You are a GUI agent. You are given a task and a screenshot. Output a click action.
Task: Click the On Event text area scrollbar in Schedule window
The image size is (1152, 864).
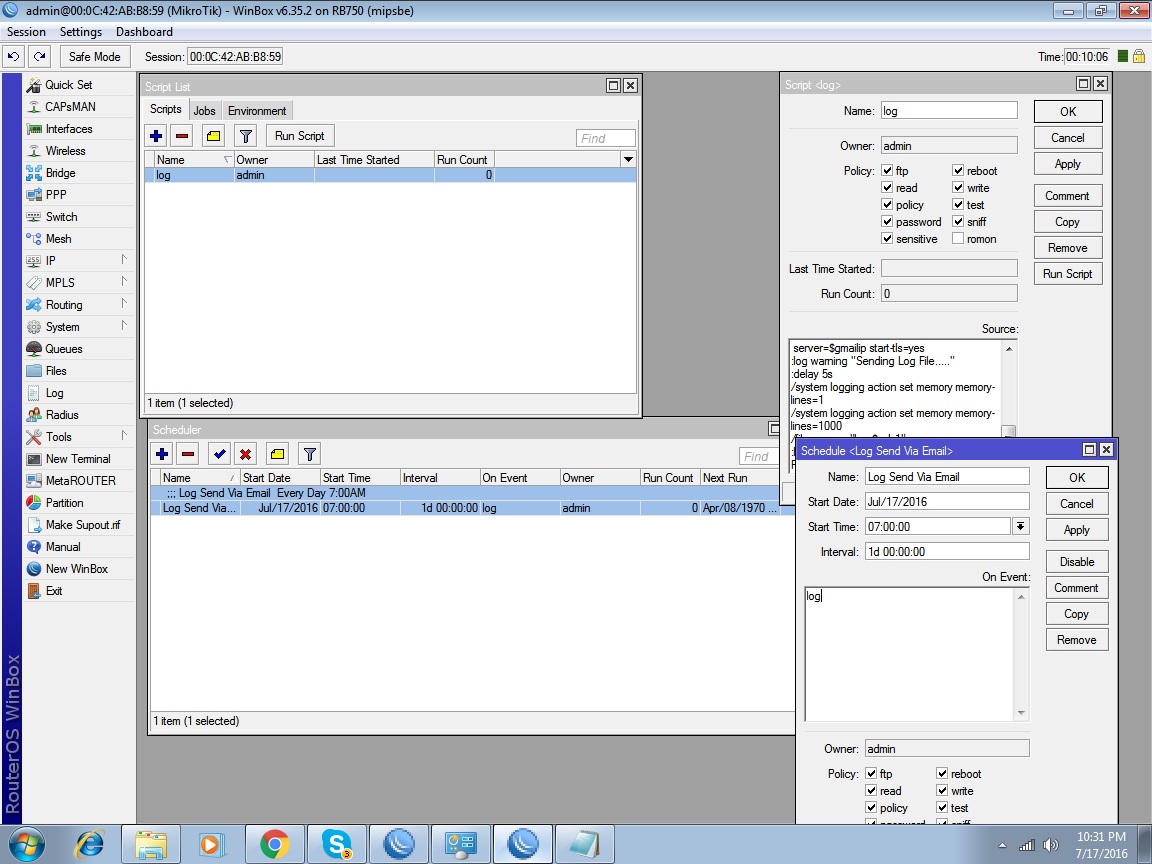(x=1020, y=655)
